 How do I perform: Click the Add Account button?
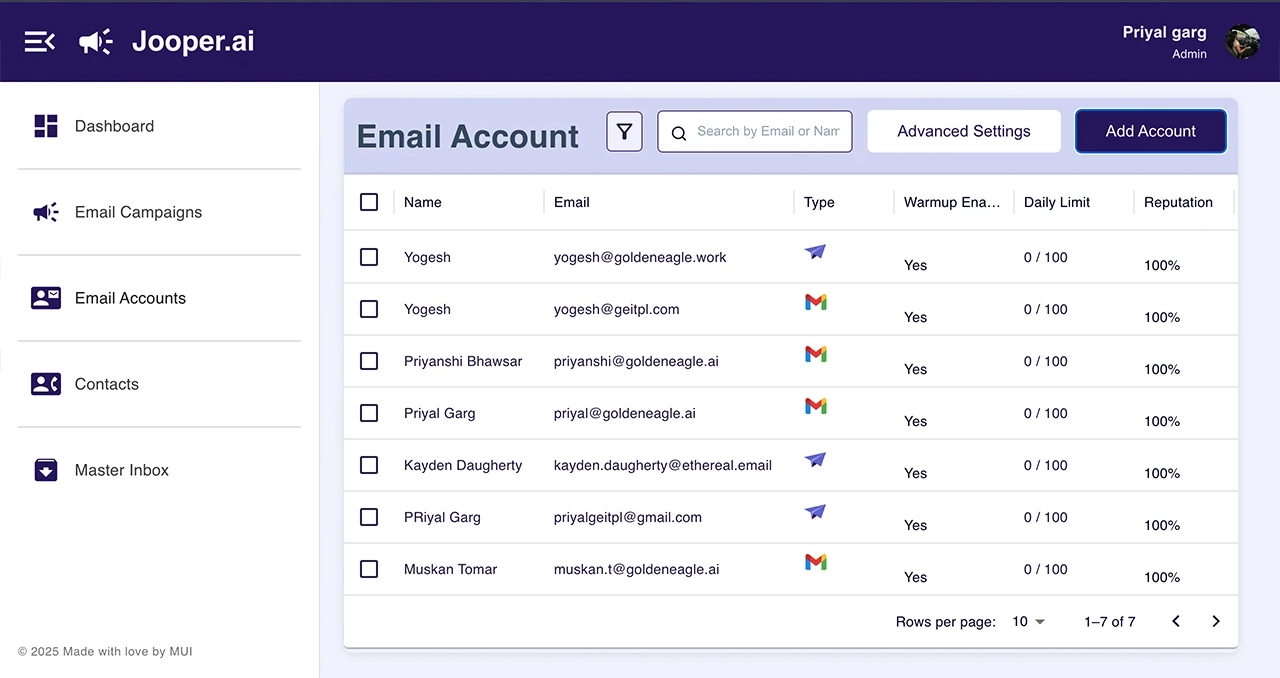[1150, 131]
